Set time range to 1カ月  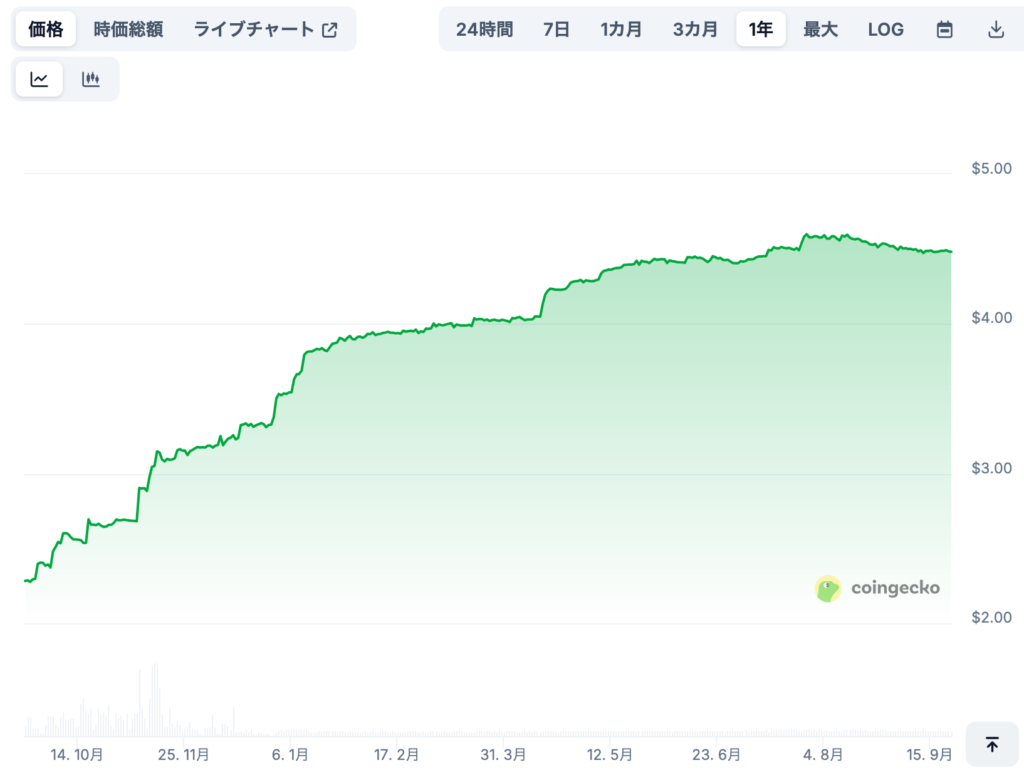click(x=621, y=29)
